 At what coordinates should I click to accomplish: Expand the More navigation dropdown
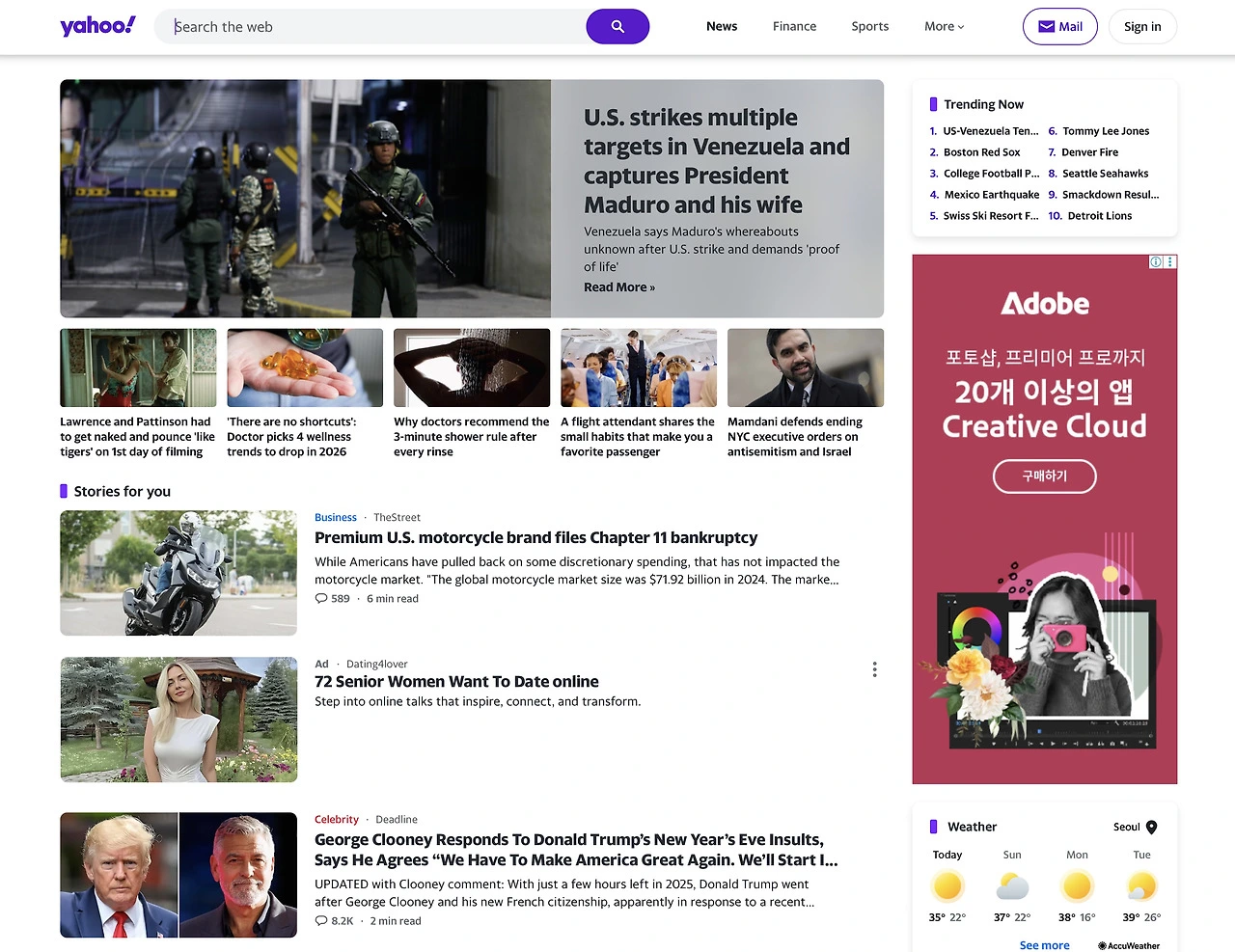pos(944,27)
